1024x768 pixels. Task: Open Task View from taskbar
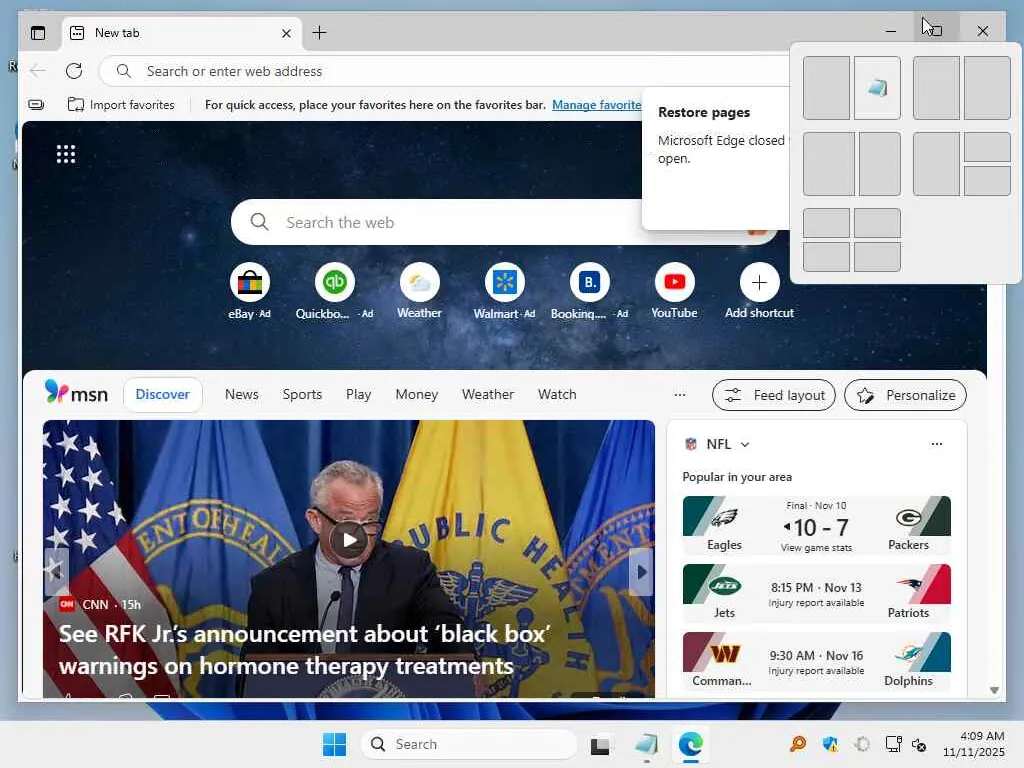click(600, 744)
